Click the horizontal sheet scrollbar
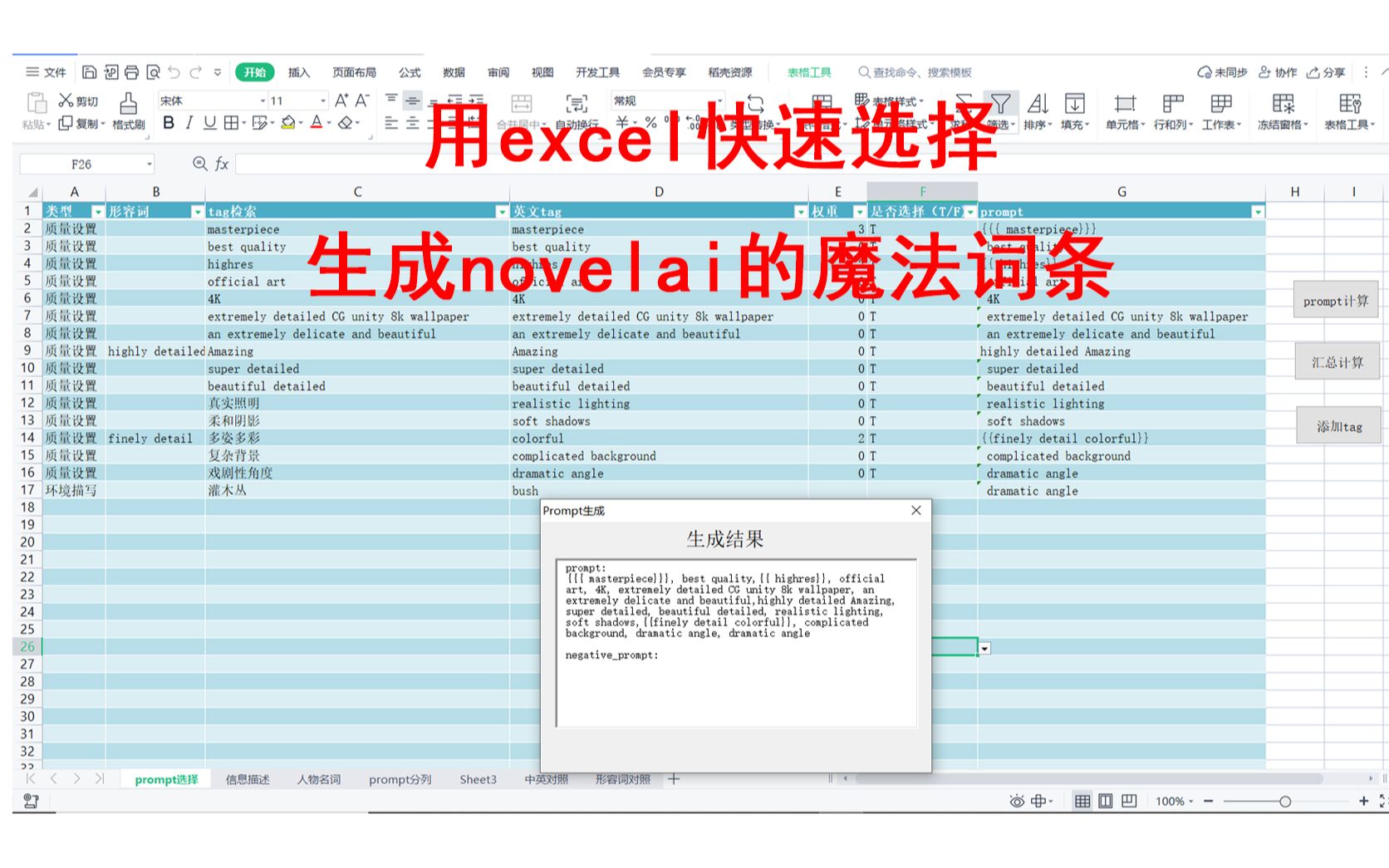Viewport: 1389px width, 868px height. 1088,779
